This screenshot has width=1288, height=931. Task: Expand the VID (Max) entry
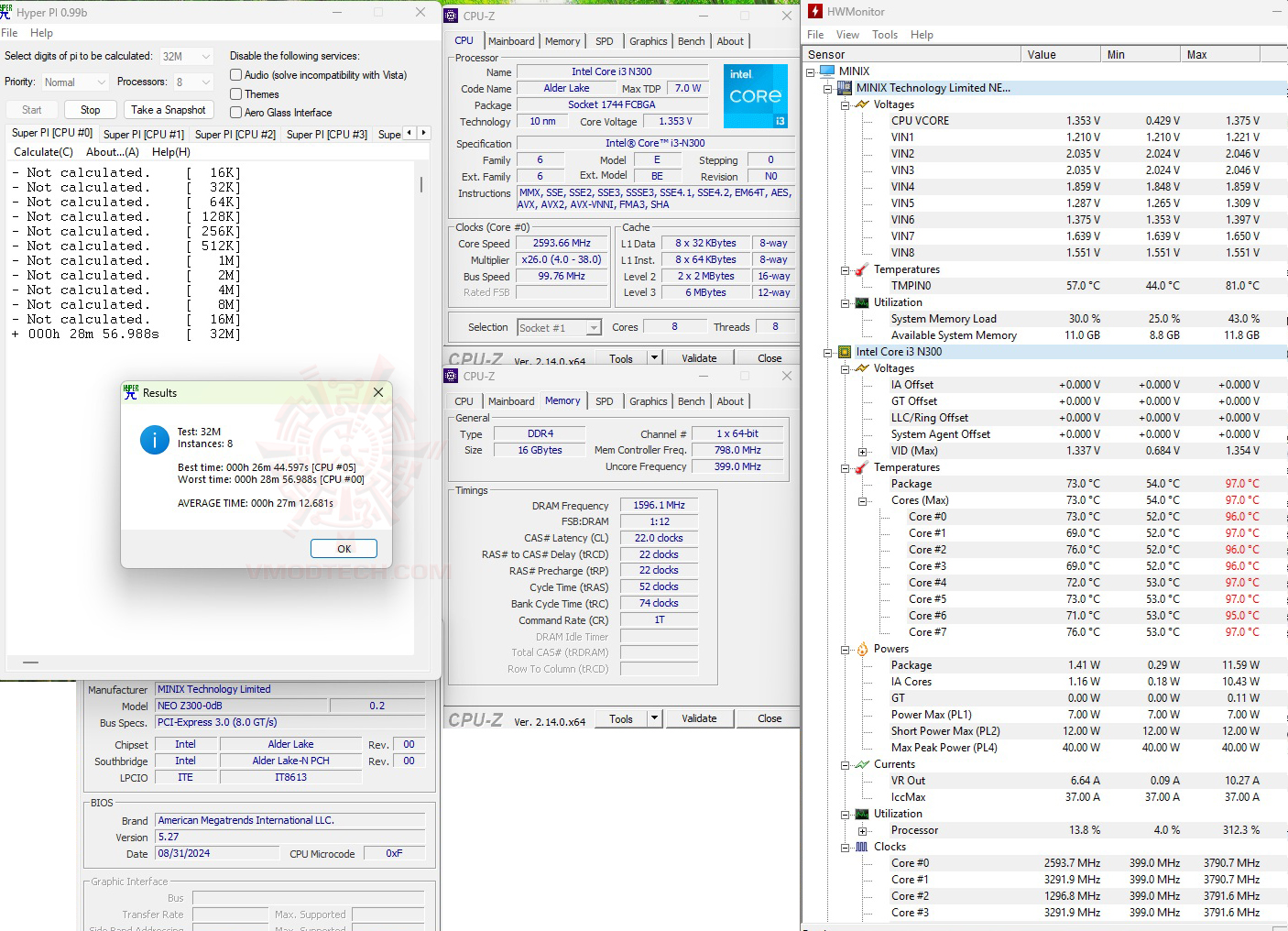[x=862, y=451]
